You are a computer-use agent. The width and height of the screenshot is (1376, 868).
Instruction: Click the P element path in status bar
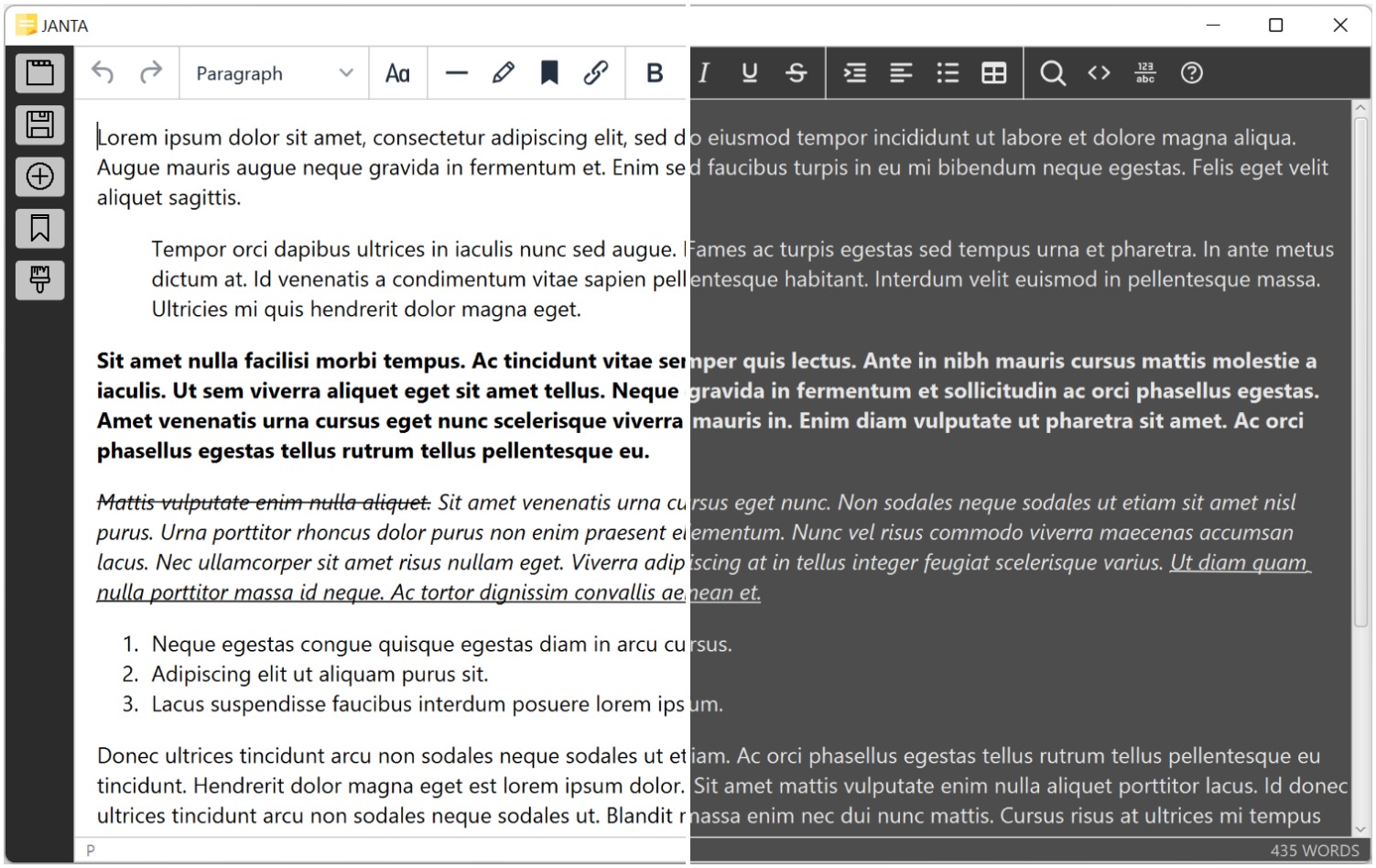[91, 851]
